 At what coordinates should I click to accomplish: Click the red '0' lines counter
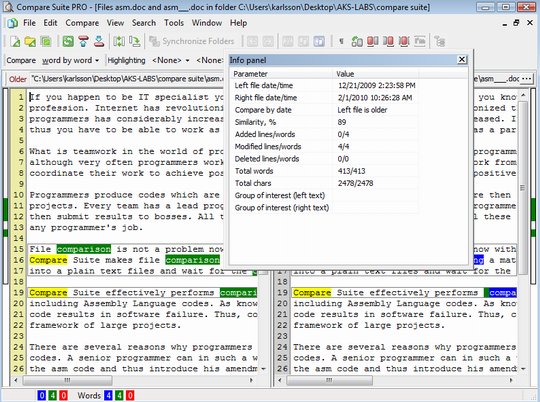[63, 395]
